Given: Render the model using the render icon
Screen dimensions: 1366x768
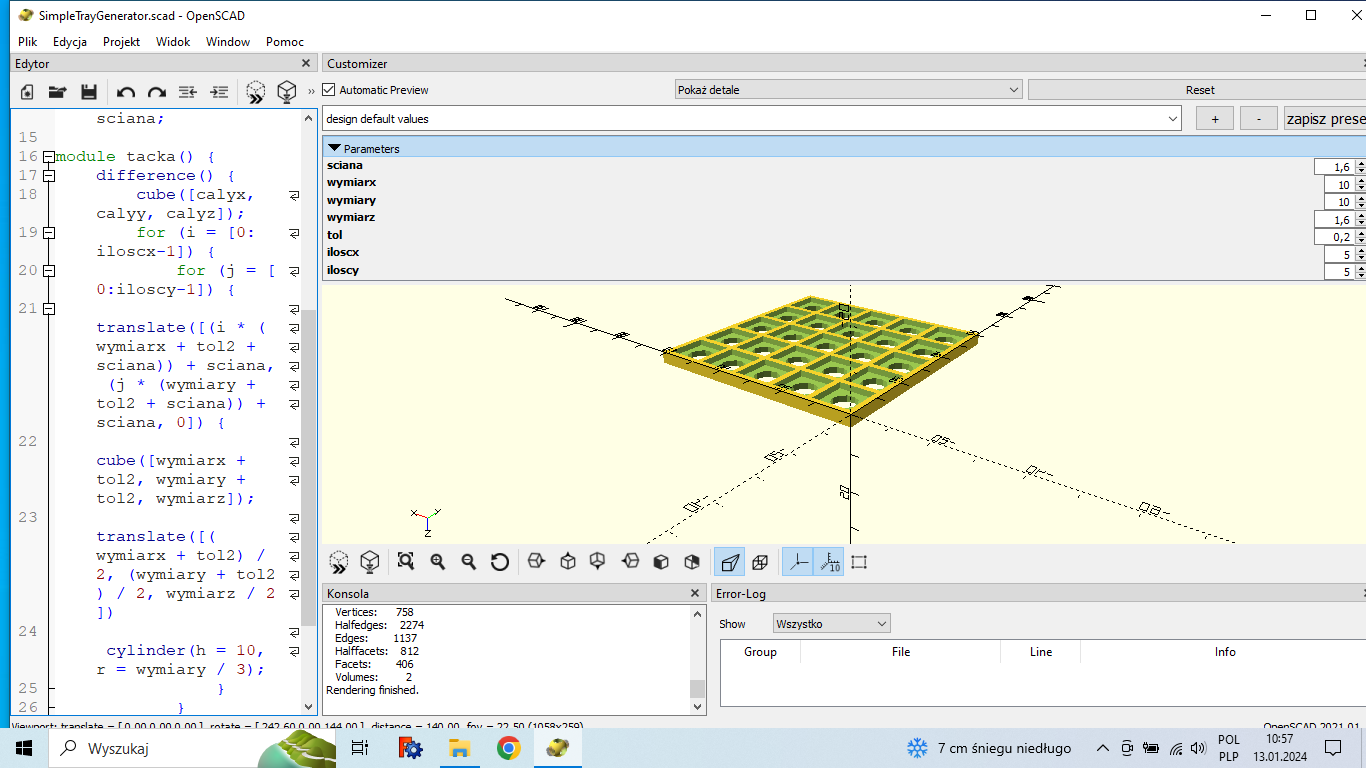Looking at the screenshot, I should (370, 561).
